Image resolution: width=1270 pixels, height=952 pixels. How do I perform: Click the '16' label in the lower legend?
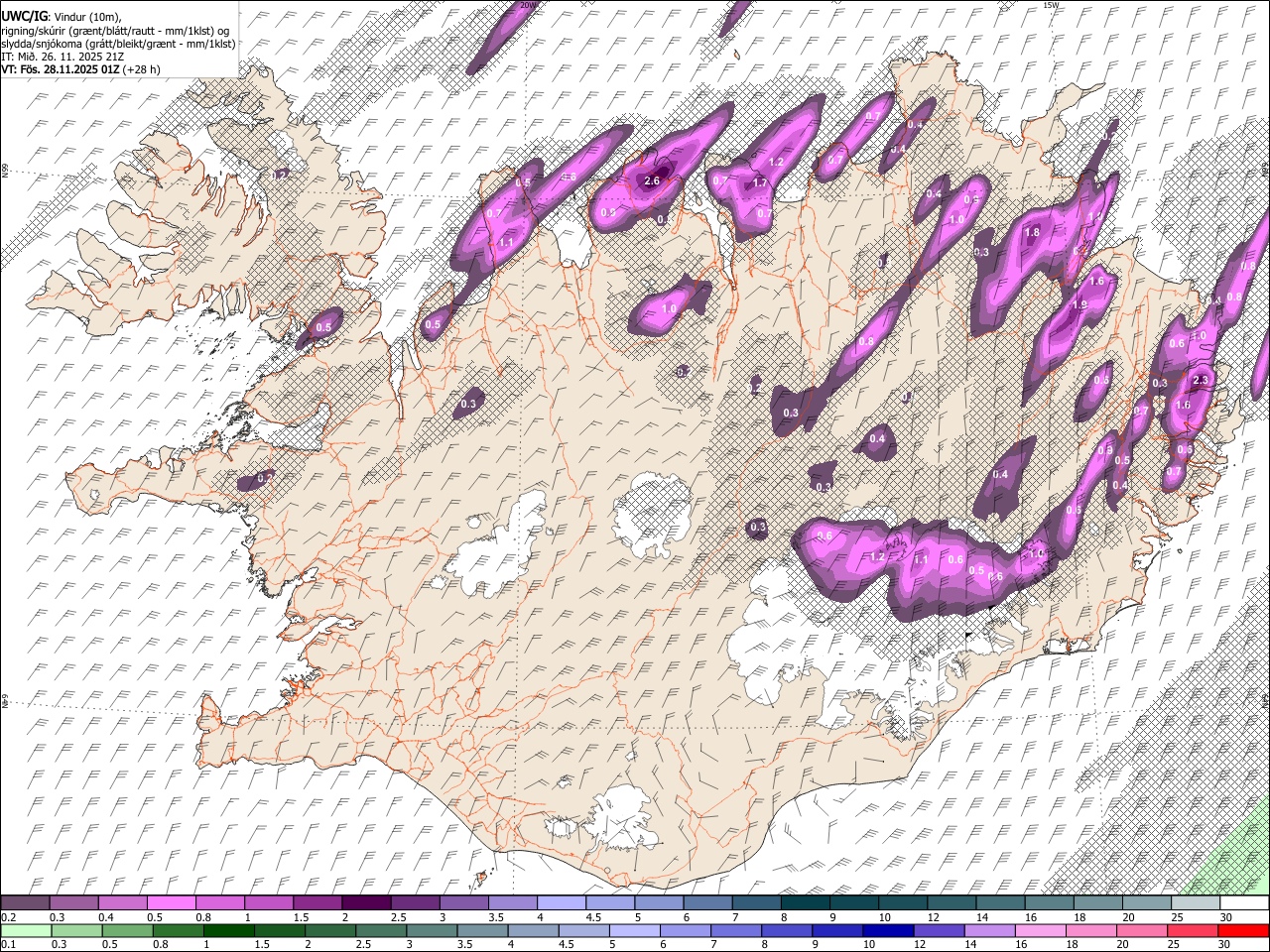(1024, 944)
